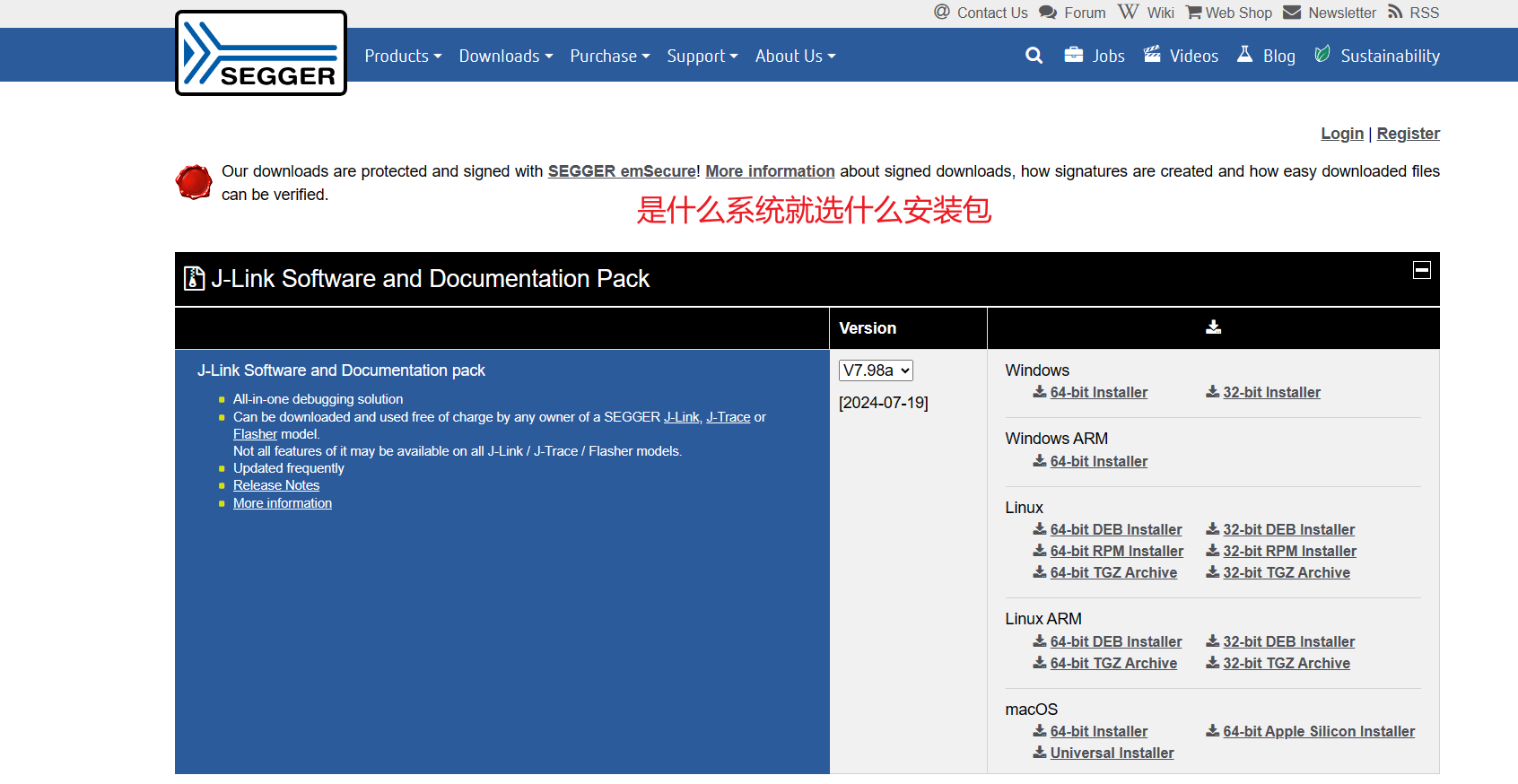Screen dimensions: 1518x784
Task: Collapse the J-Link Software pack section
Action: (1422, 270)
